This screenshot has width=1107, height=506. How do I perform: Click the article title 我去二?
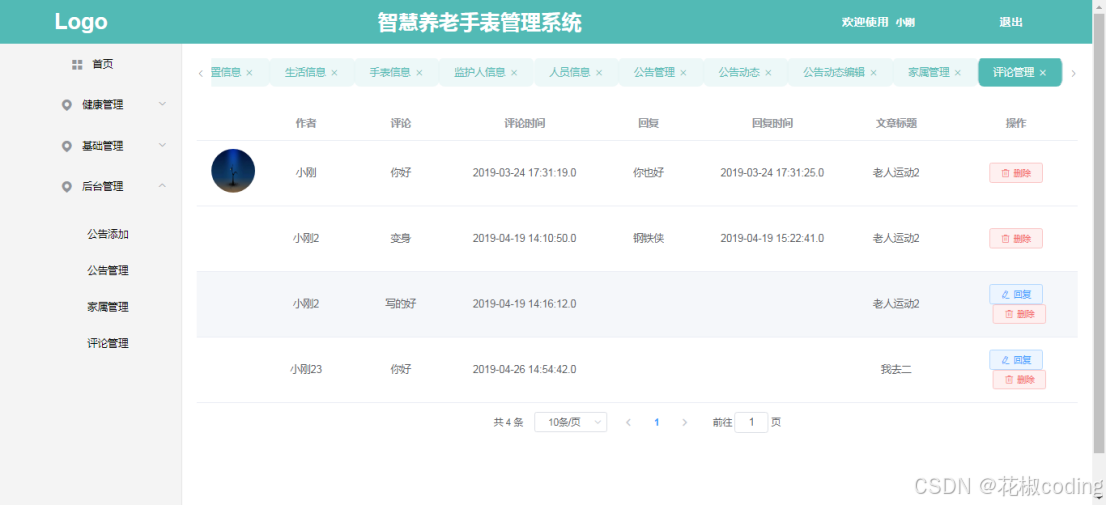(897, 370)
